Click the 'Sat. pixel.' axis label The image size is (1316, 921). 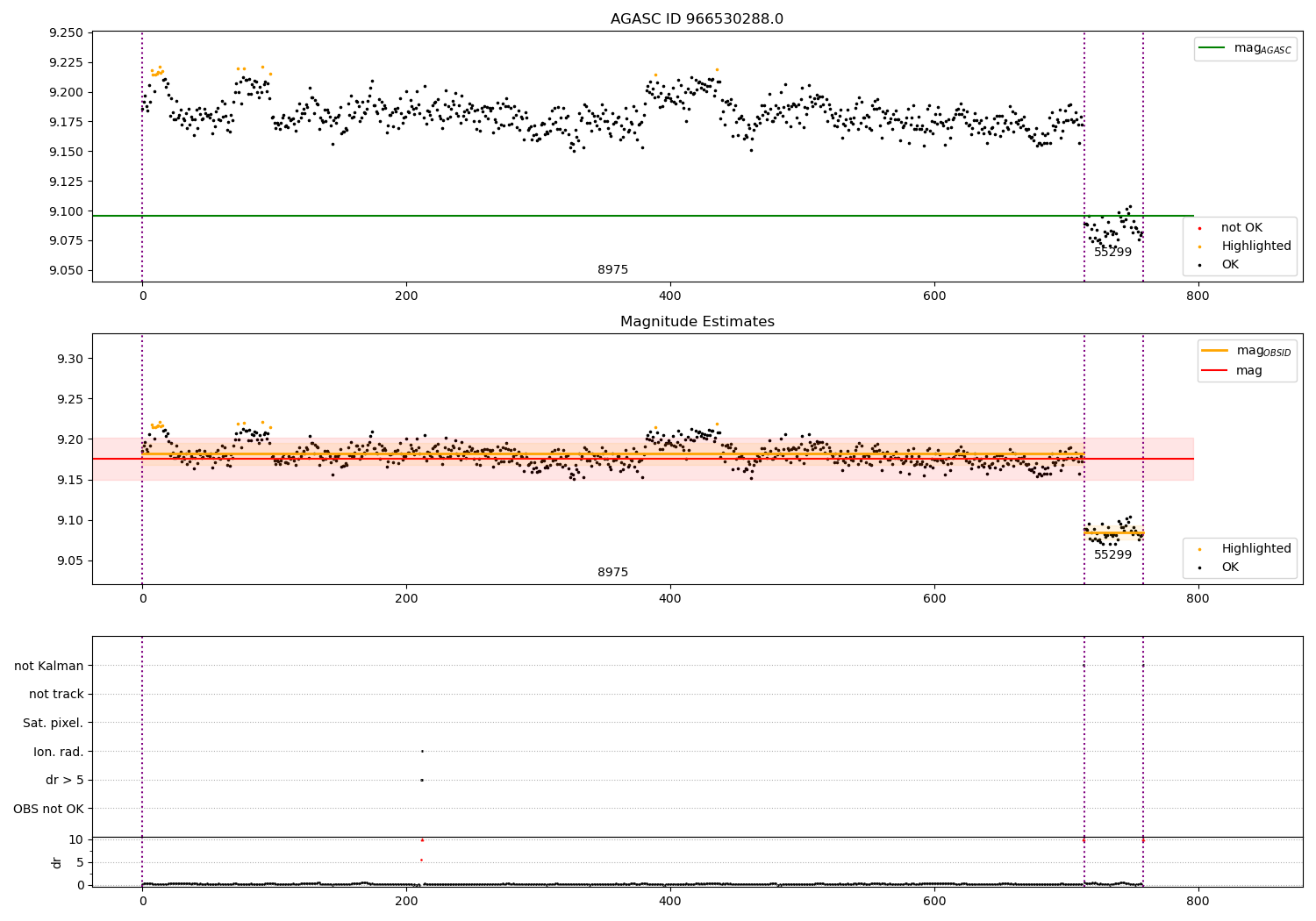click(54, 724)
